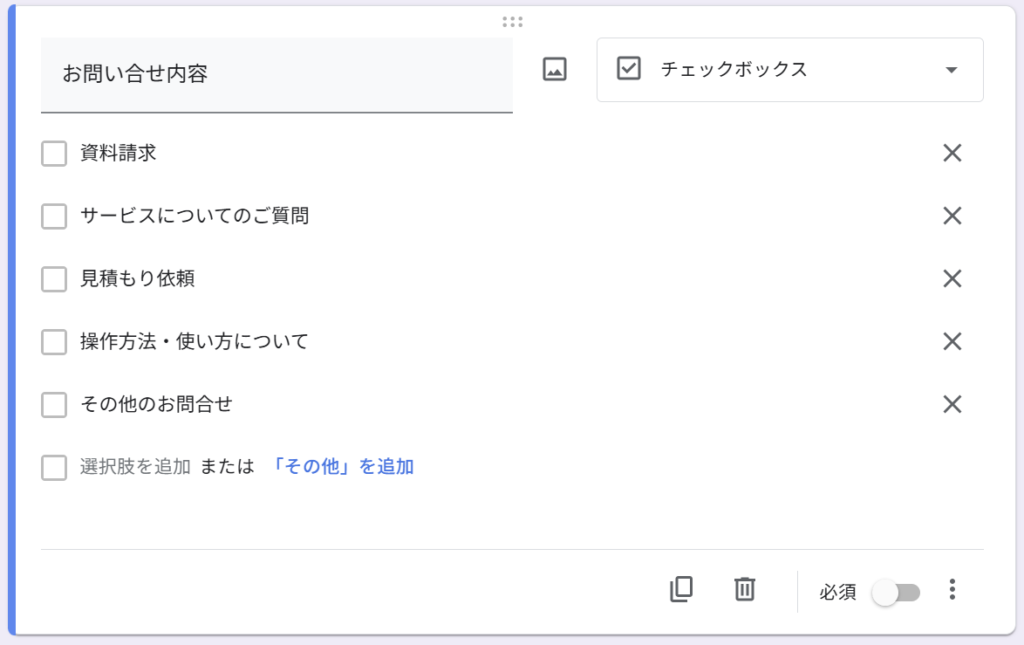The height and width of the screenshot is (645, 1024).
Task: Tick the 資料請求 checkbox
Action: [54, 153]
